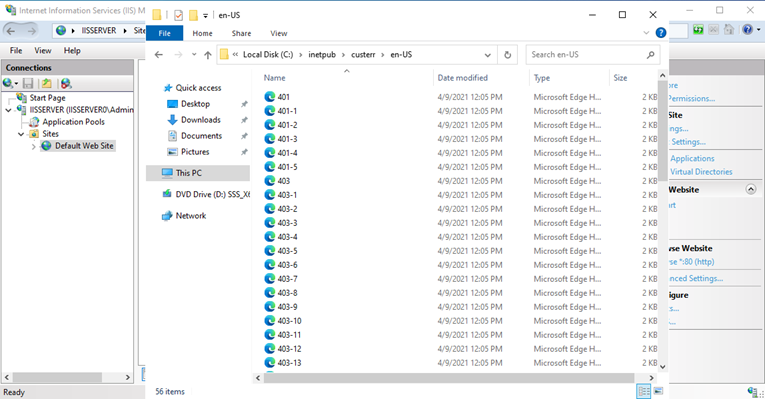Collapse the Sites tree node in IIS
The height and width of the screenshot is (399, 765).
pos(21,134)
